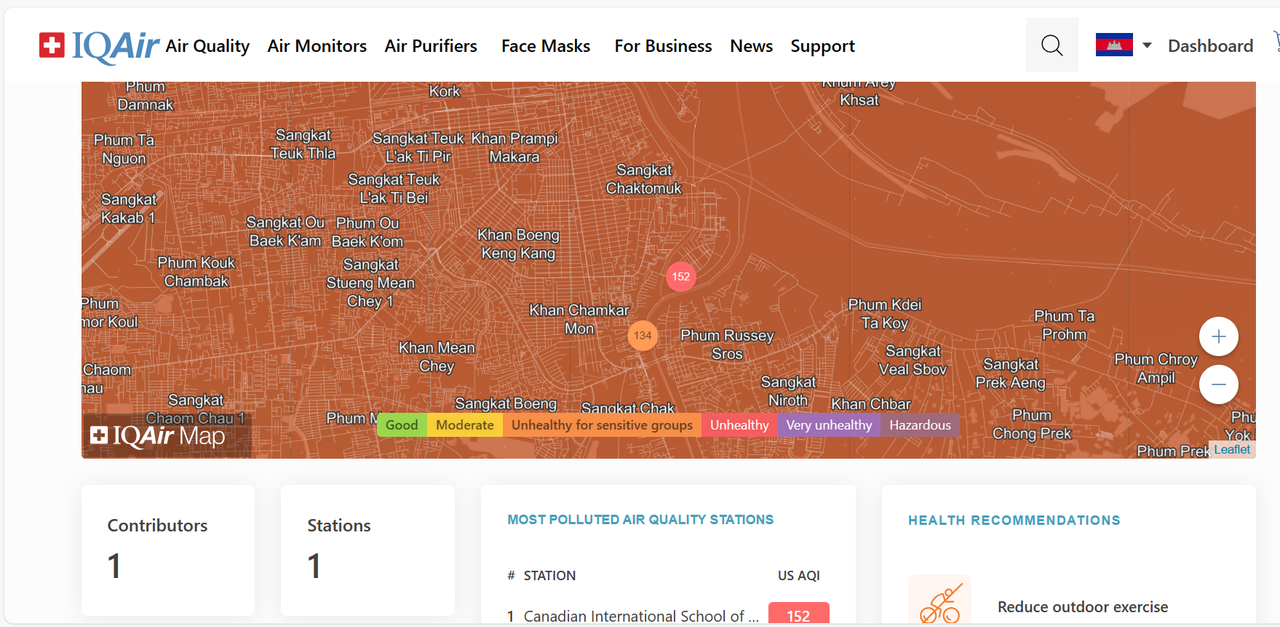The width and height of the screenshot is (1280, 627).
Task: Open the Face Masks menu
Action: click(x=546, y=46)
